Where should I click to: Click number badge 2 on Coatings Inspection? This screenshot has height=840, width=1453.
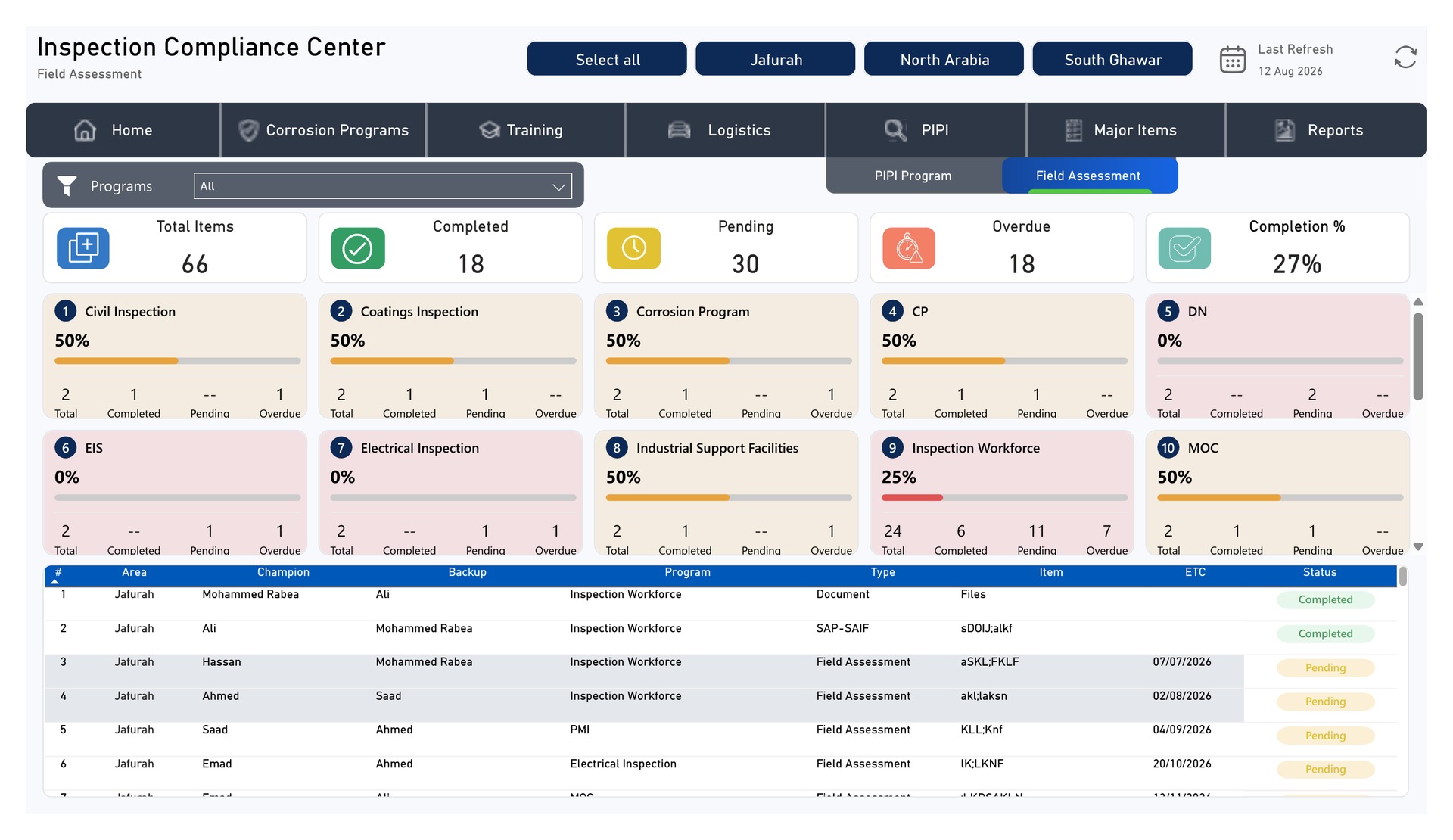point(341,311)
